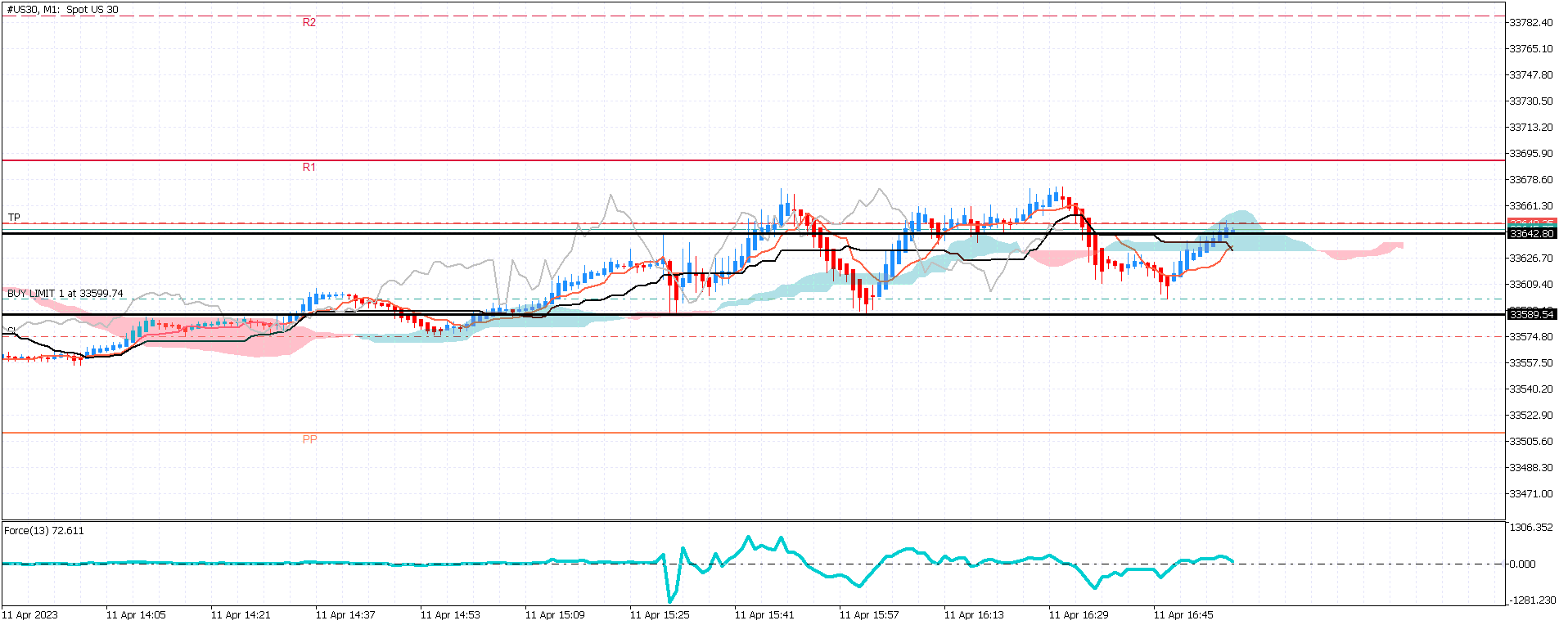Click the '11 Apr 16:45' time marker
Screen dimensions: 1568x625
pos(1183,615)
